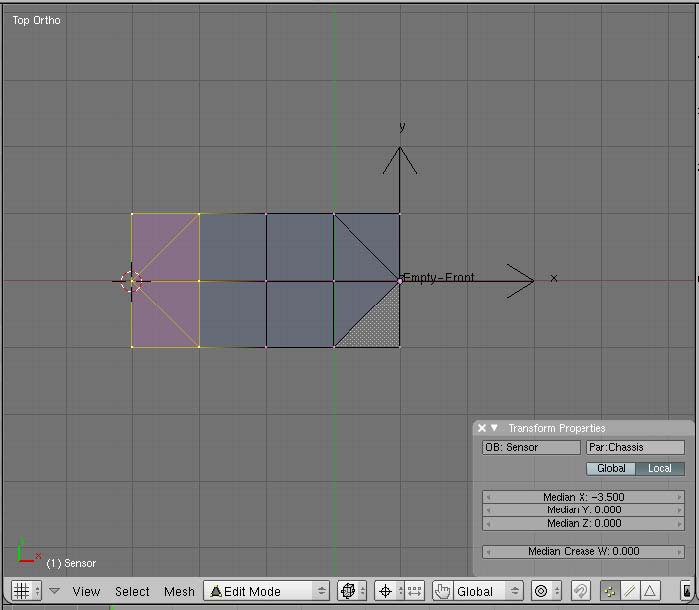The image size is (699, 610).
Task: Open the Edit Mode dropdown
Action: click(x=266, y=591)
